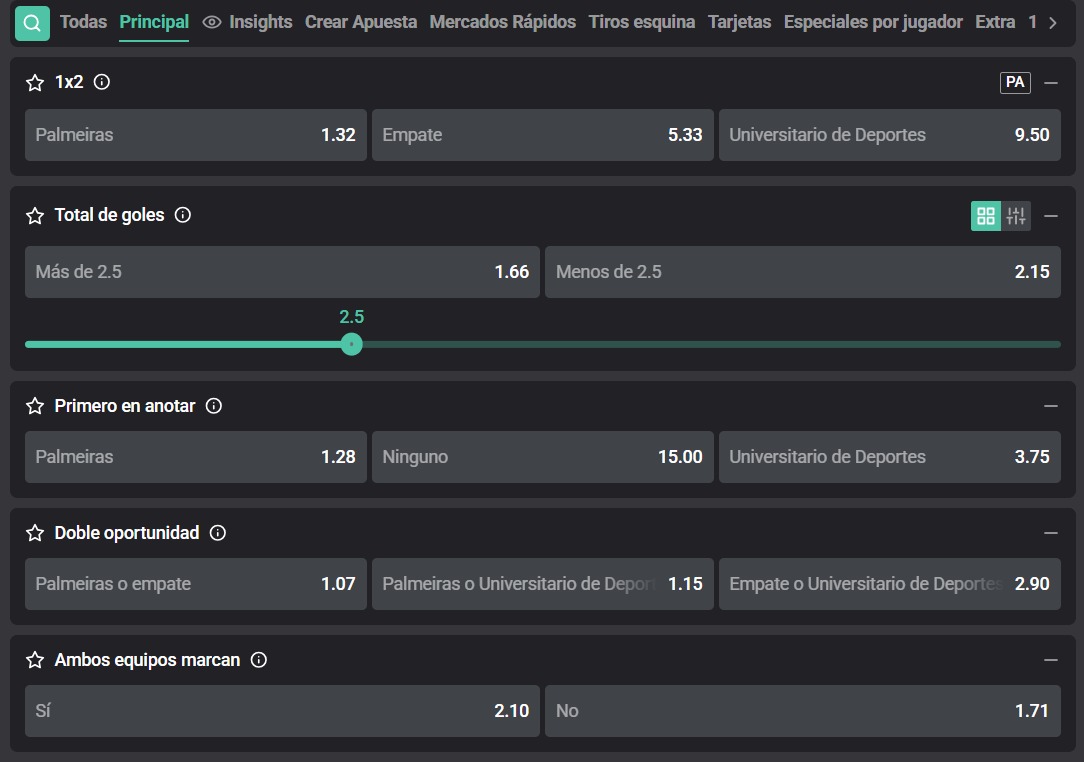Star the Primero en anotar market
Screen dimensions: 1084x762
pyautogui.click(x=35, y=406)
